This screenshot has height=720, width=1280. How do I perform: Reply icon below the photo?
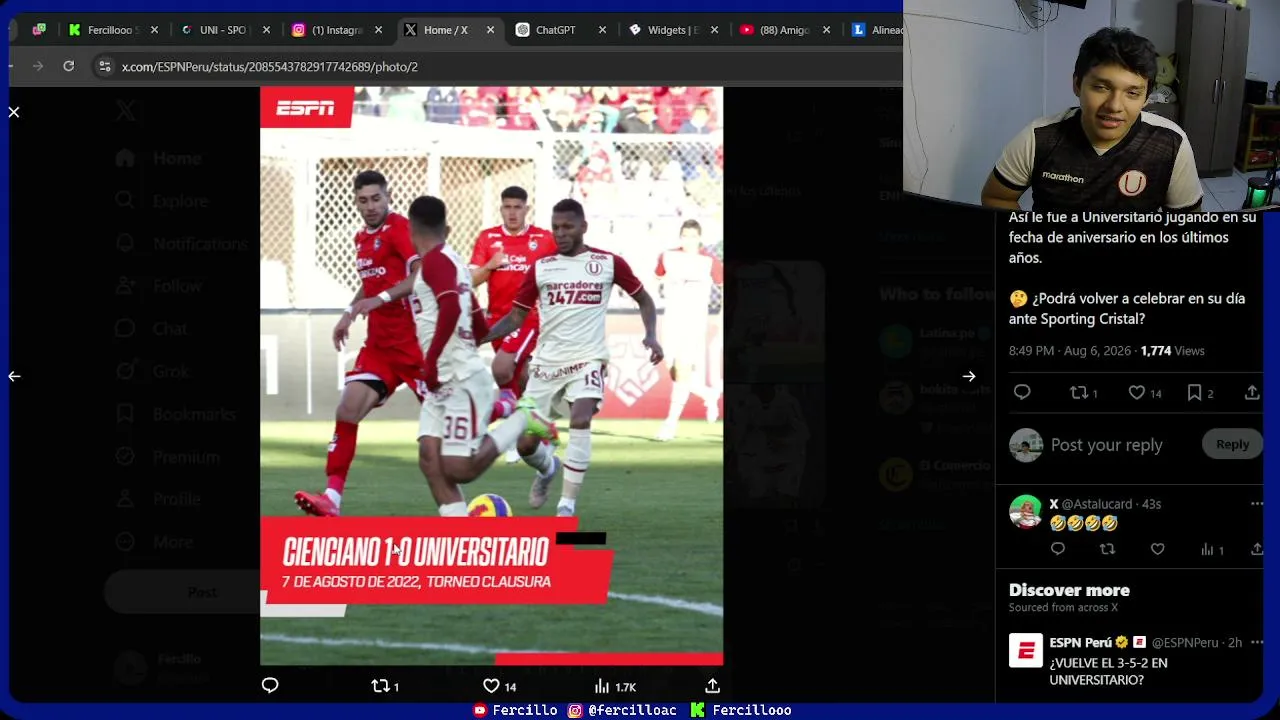click(270, 685)
